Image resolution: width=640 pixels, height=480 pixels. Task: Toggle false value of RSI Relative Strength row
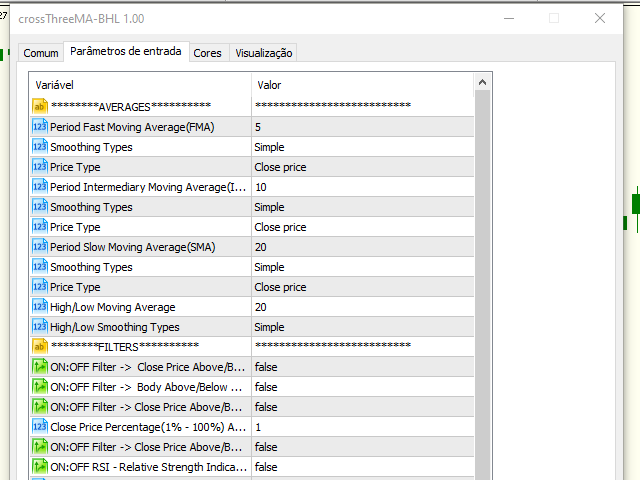[363, 467]
